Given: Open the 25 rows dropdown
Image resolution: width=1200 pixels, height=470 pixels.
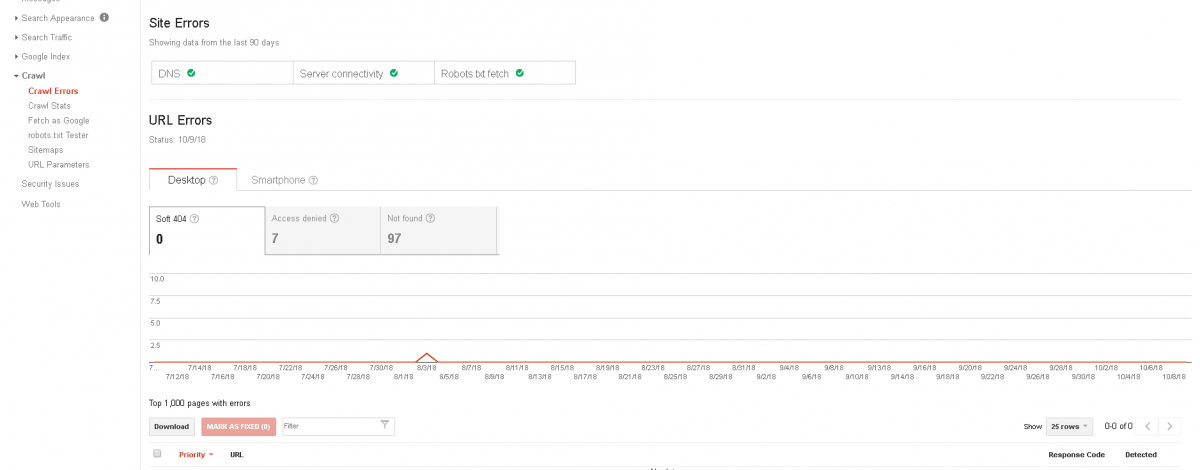Looking at the screenshot, I should [x=1069, y=426].
